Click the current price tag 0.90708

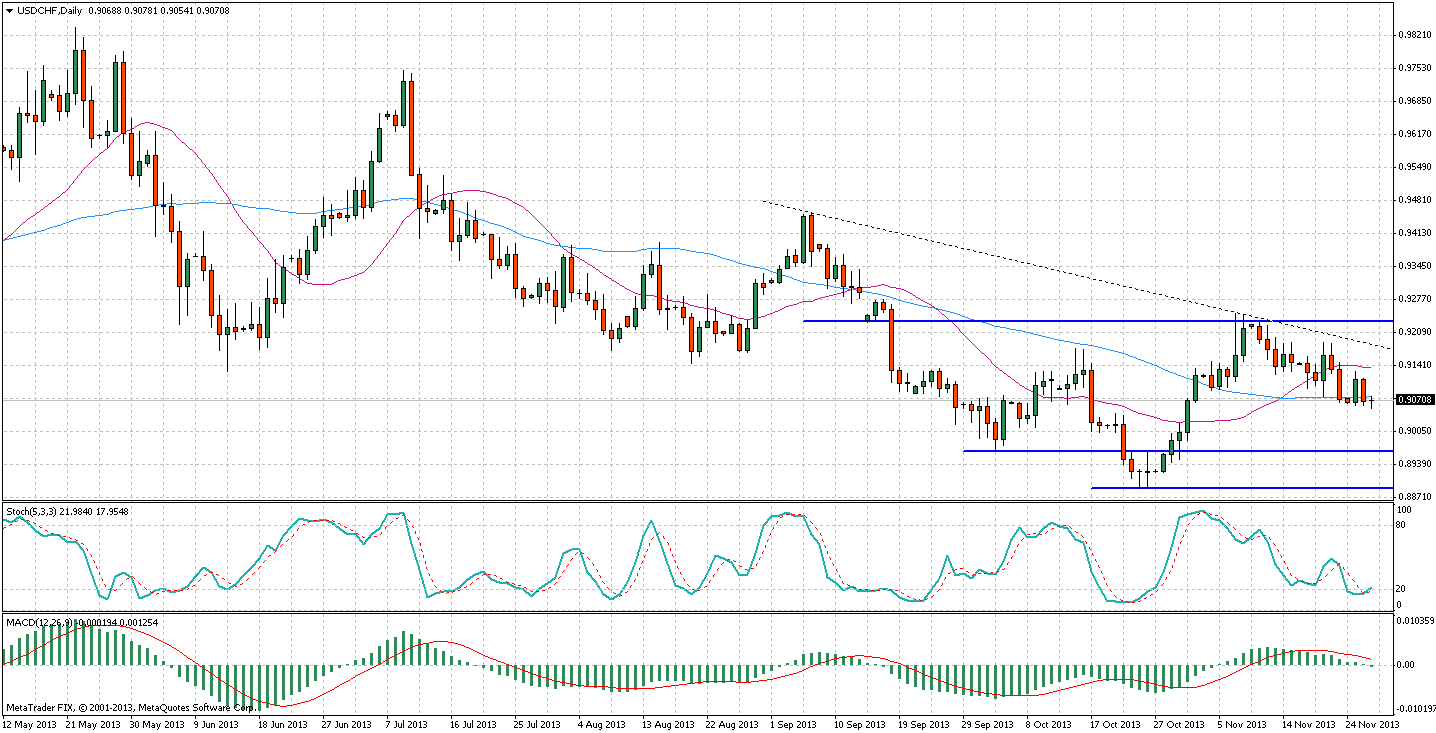coord(1415,400)
